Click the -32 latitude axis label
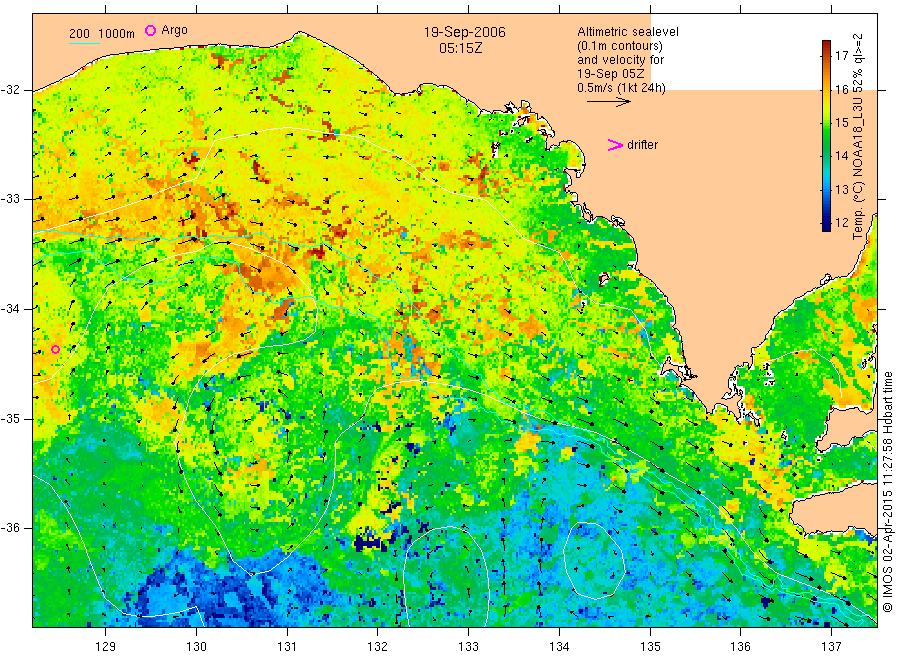 pos(11,90)
